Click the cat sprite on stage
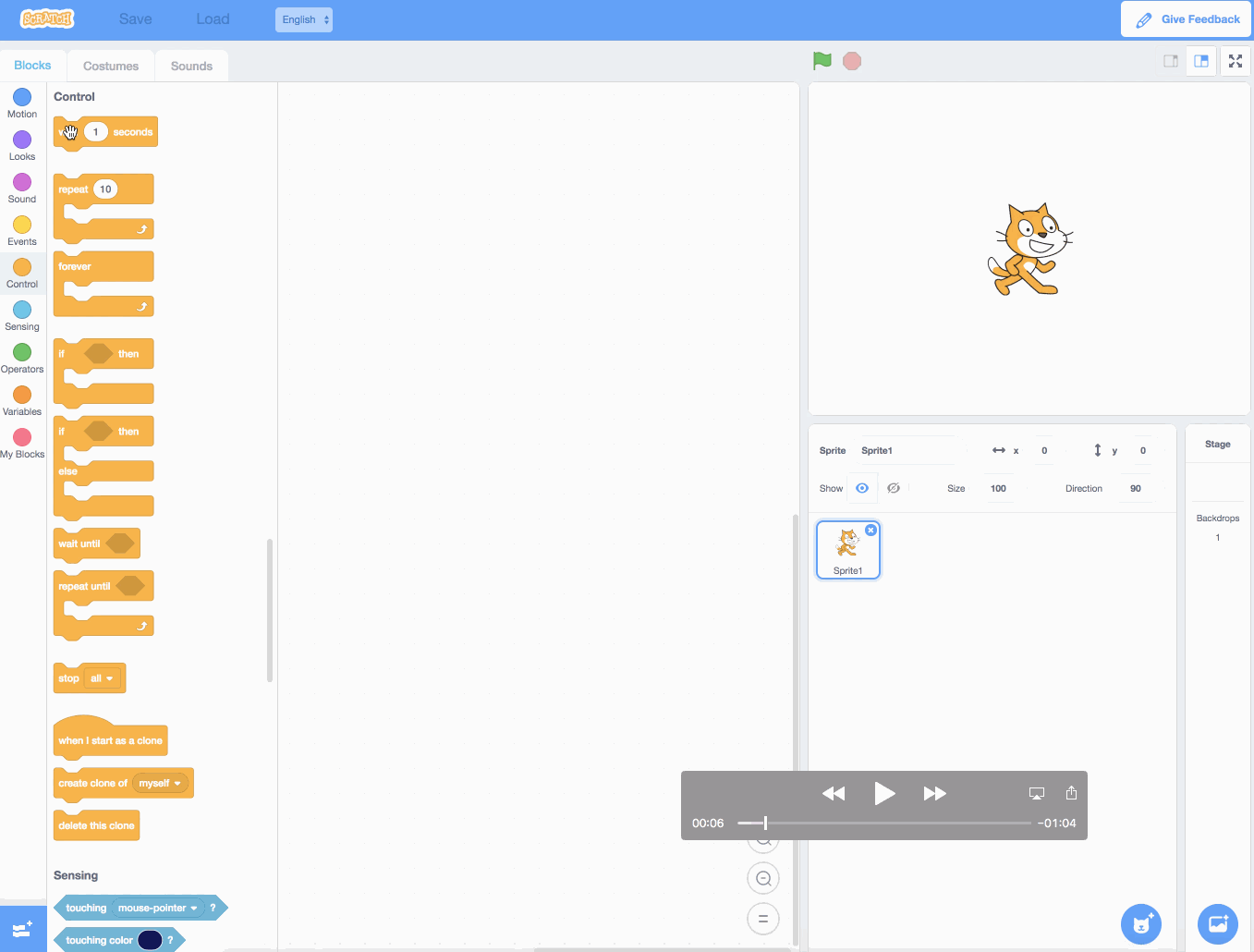The height and width of the screenshot is (952, 1254). 1030,250
